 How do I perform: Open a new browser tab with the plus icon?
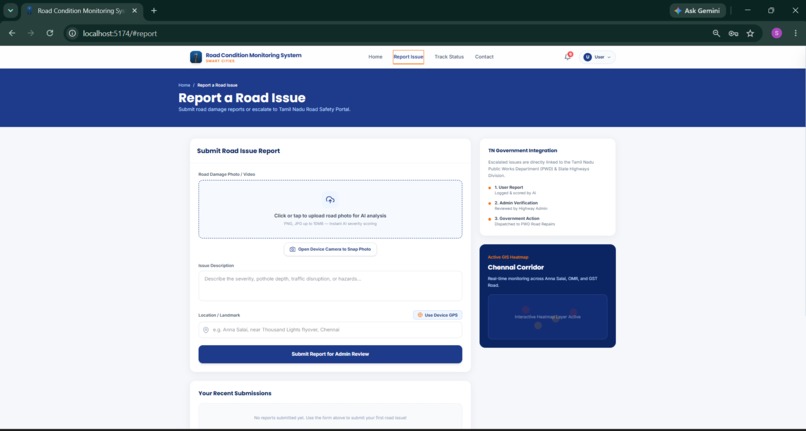(x=154, y=11)
